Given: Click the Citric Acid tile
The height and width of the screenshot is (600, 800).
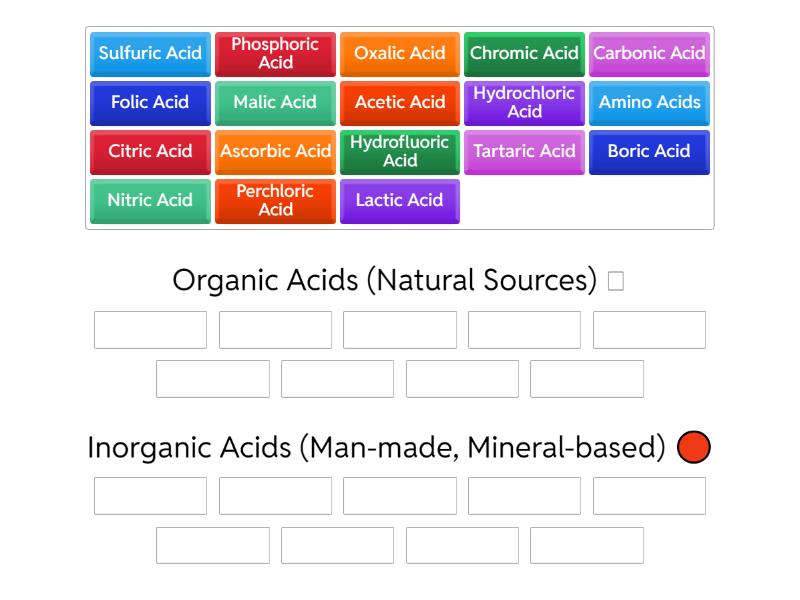Looking at the screenshot, I should point(150,152).
